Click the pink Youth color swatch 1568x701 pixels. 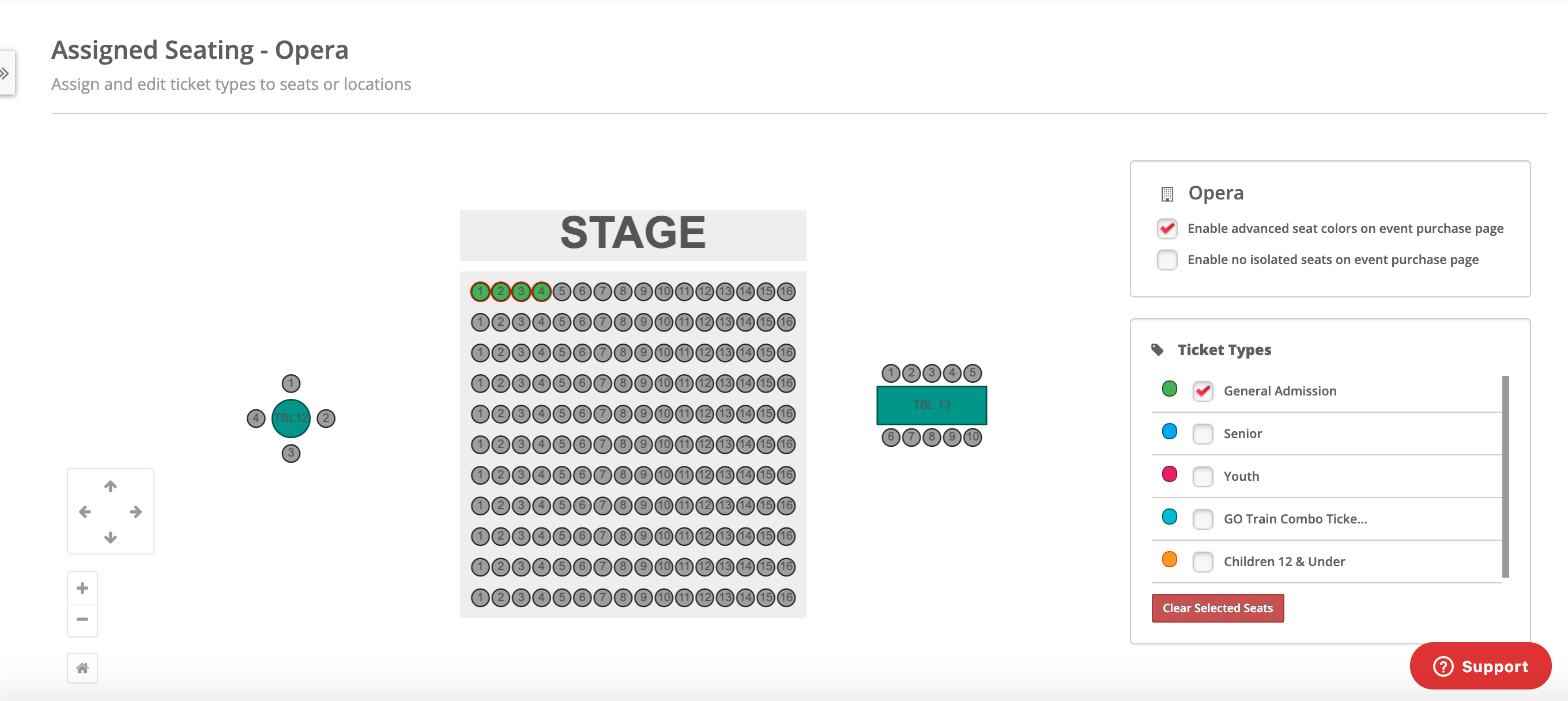[1169, 474]
